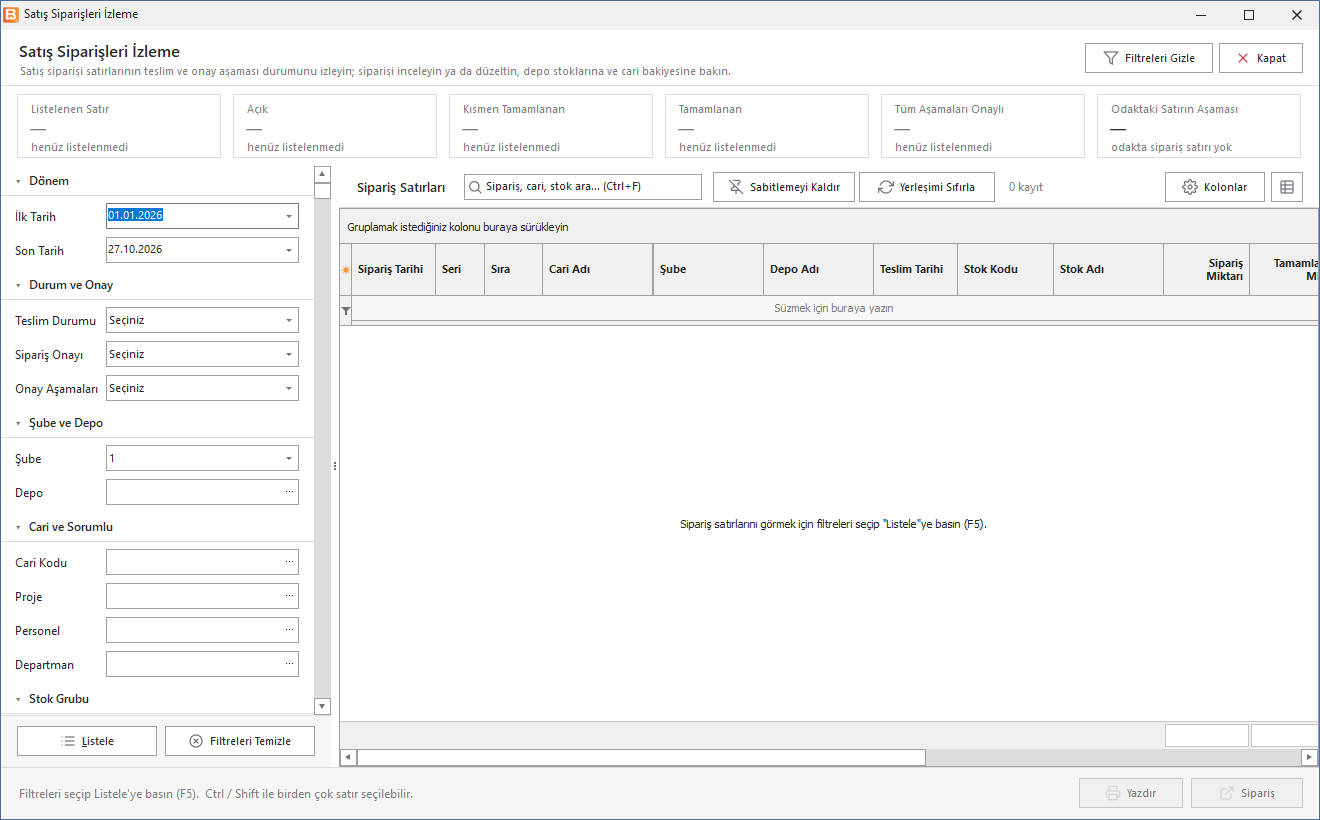Expand the Stok Grubu section
Screen dimensions: 1320x820
[x=19, y=699]
